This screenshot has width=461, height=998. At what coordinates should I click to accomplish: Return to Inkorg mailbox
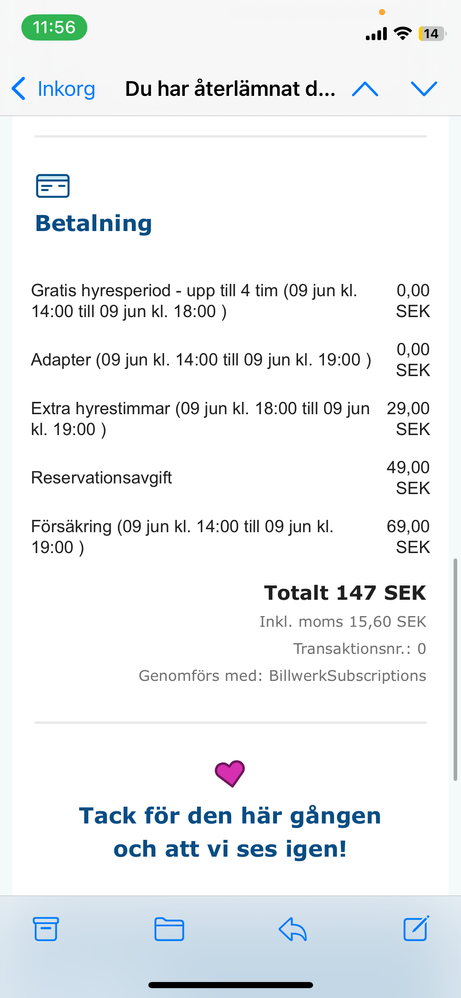click(x=66, y=89)
